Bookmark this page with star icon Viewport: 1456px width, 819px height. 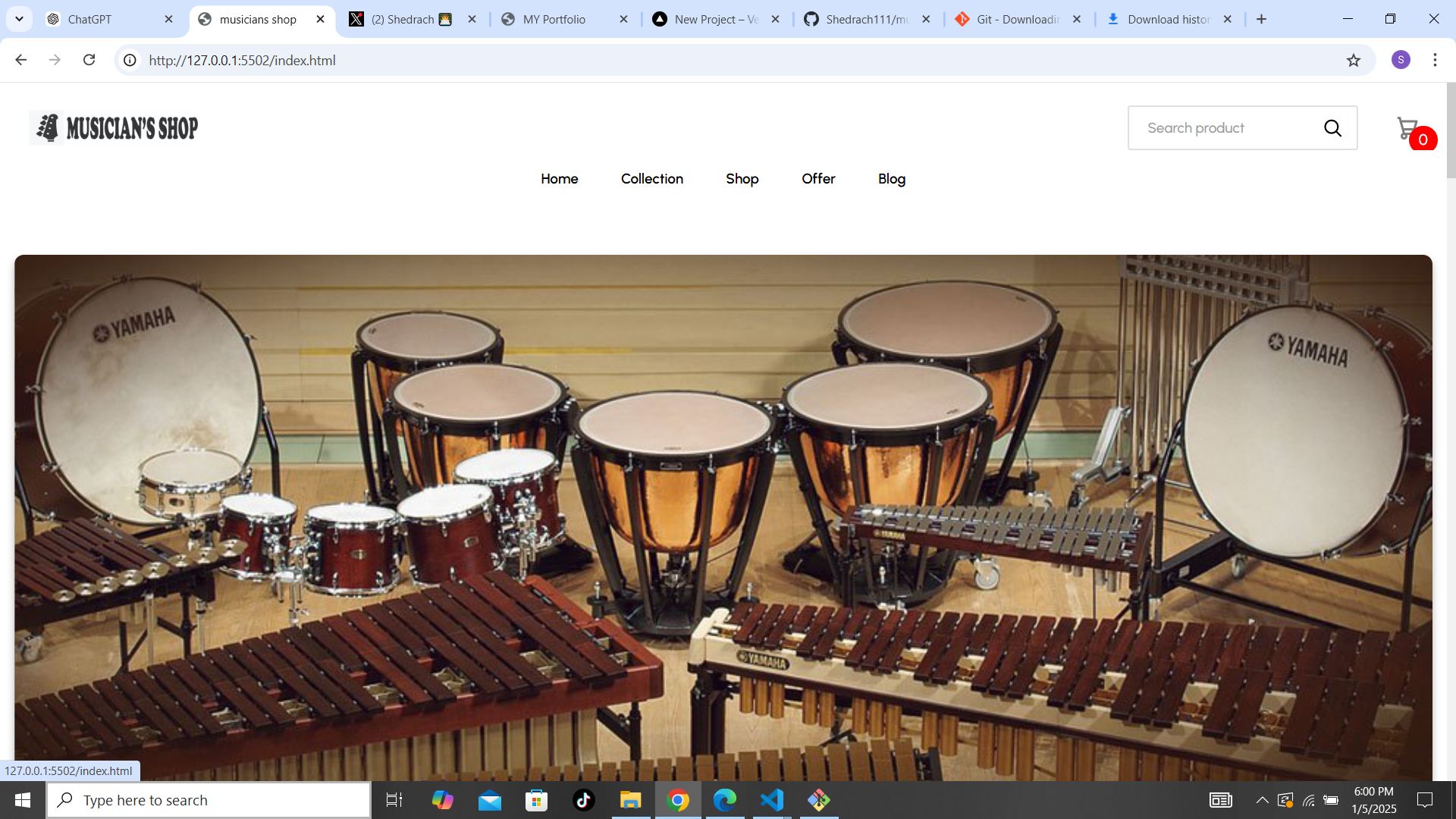(x=1354, y=61)
